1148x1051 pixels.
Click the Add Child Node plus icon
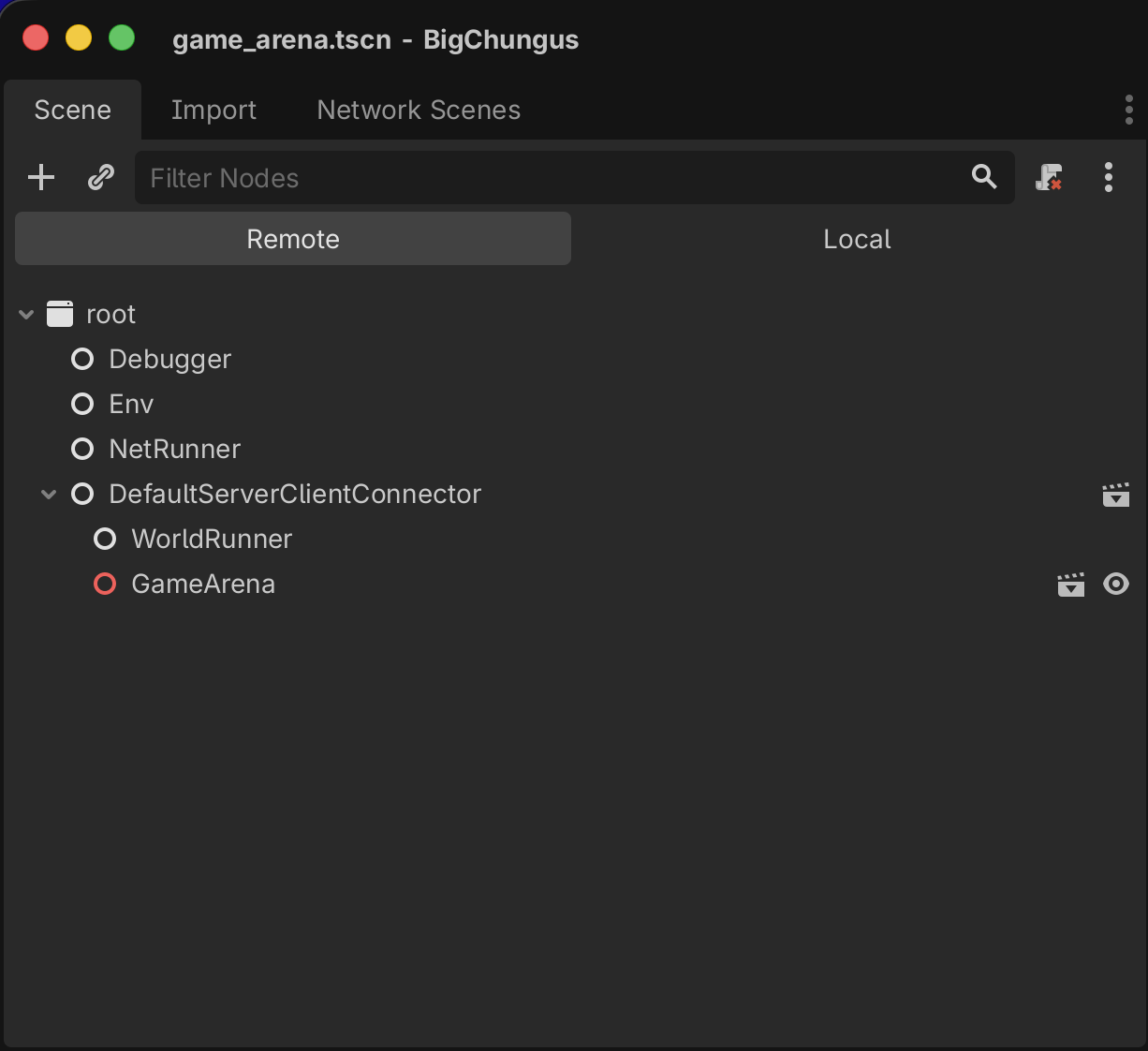click(x=40, y=177)
